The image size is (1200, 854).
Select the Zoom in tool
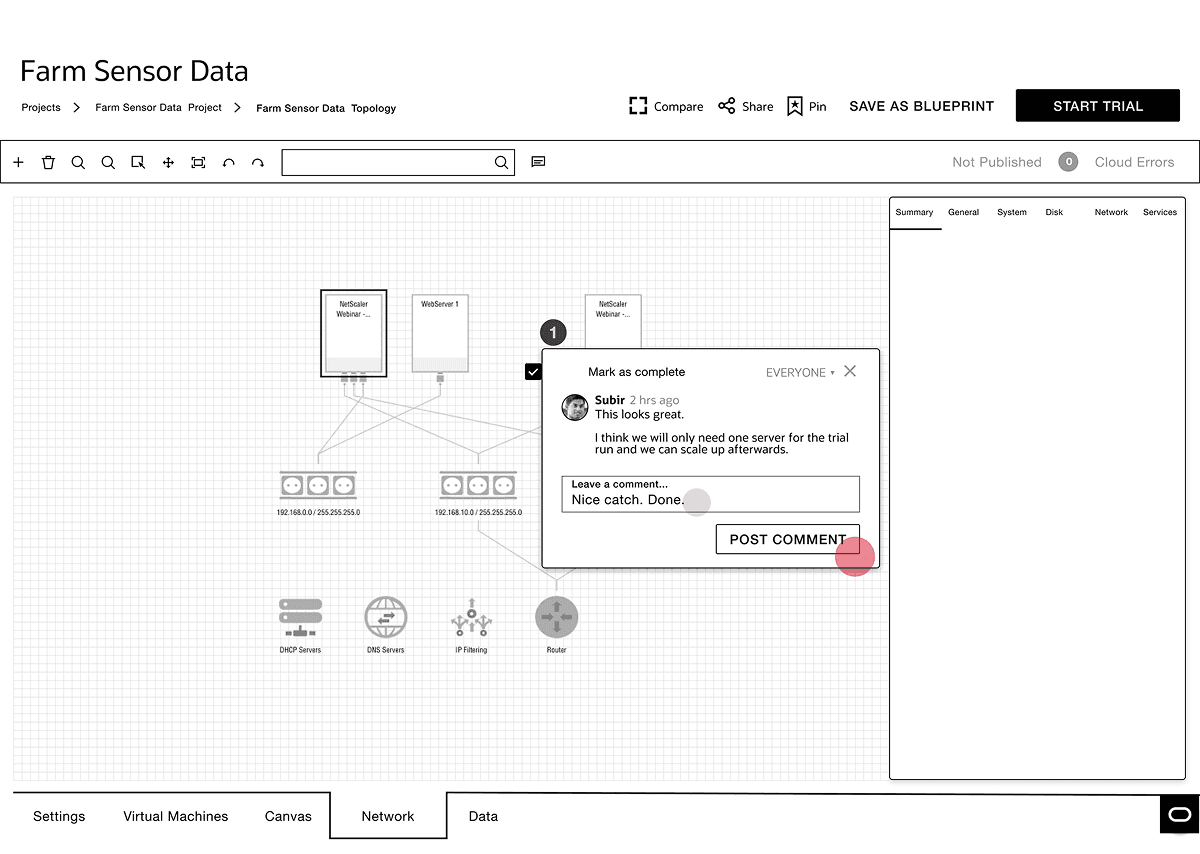pyautogui.click(x=78, y=161)
